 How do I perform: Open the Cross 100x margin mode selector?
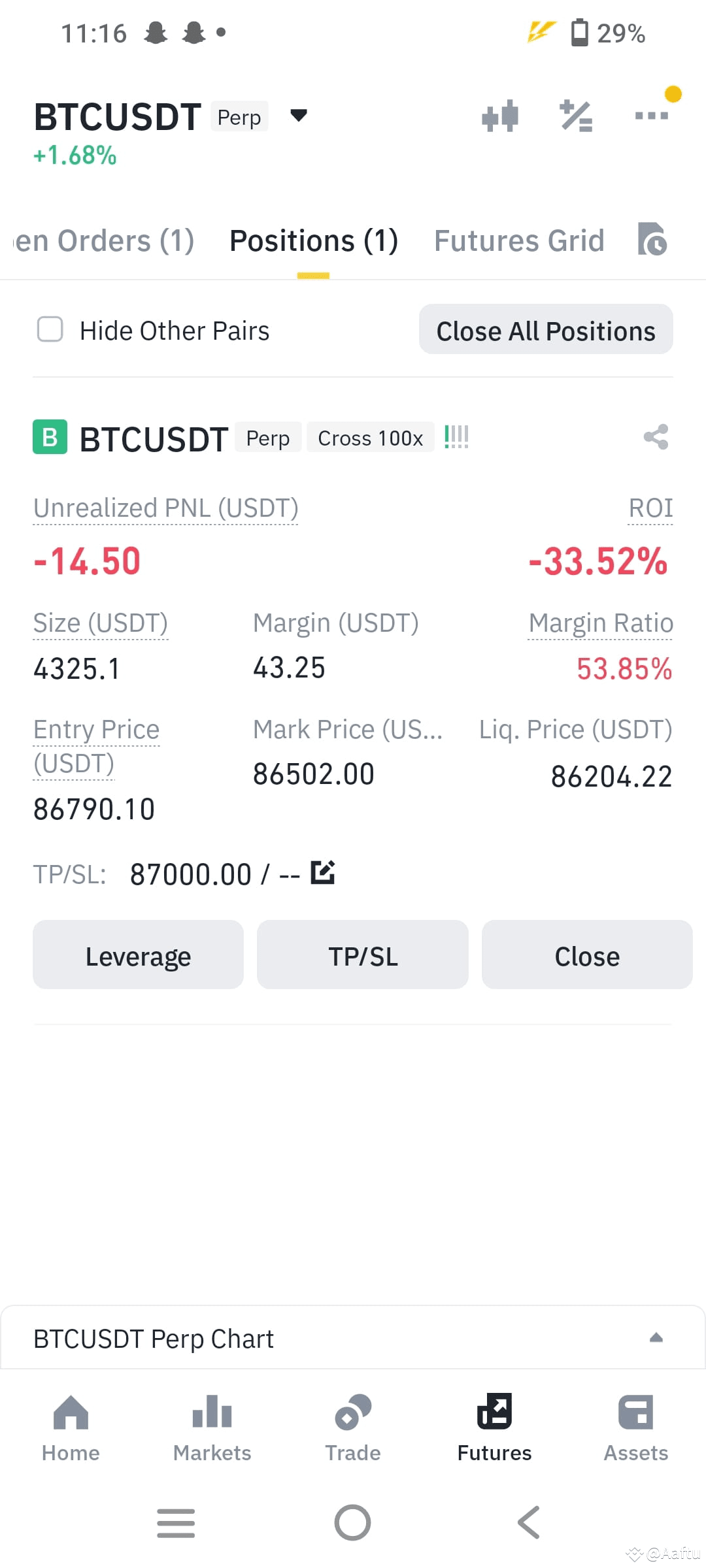coord(370,438)
